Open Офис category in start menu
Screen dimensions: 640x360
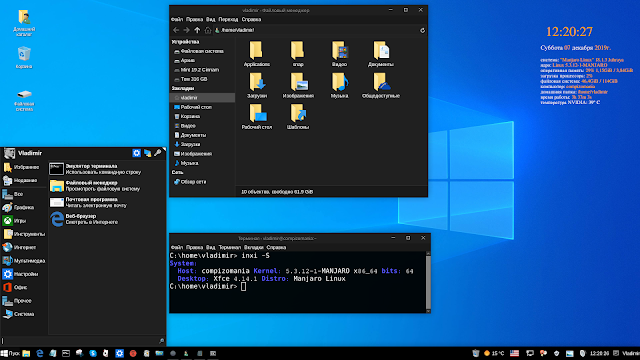(x=24, y=287)
